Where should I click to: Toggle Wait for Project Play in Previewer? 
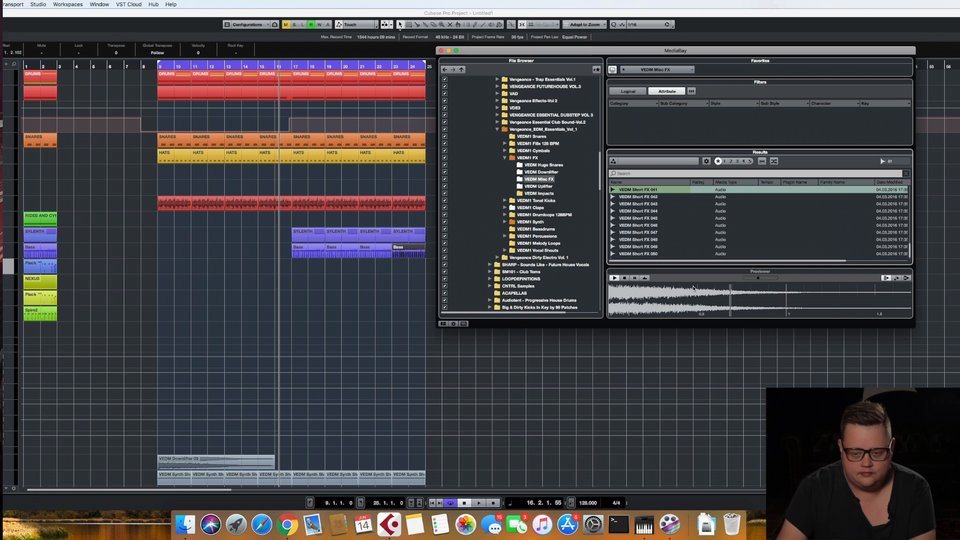[906, 278]
